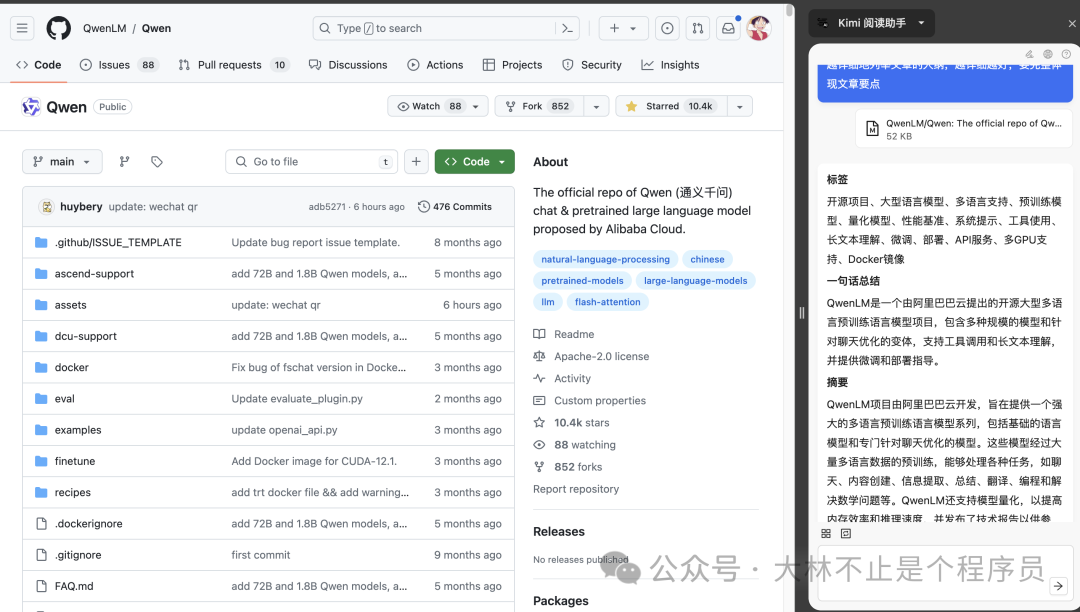This screenshot has width=1080, height=612.
Task: Open the commit adb5271 hash link
Action: pos(327,207)
